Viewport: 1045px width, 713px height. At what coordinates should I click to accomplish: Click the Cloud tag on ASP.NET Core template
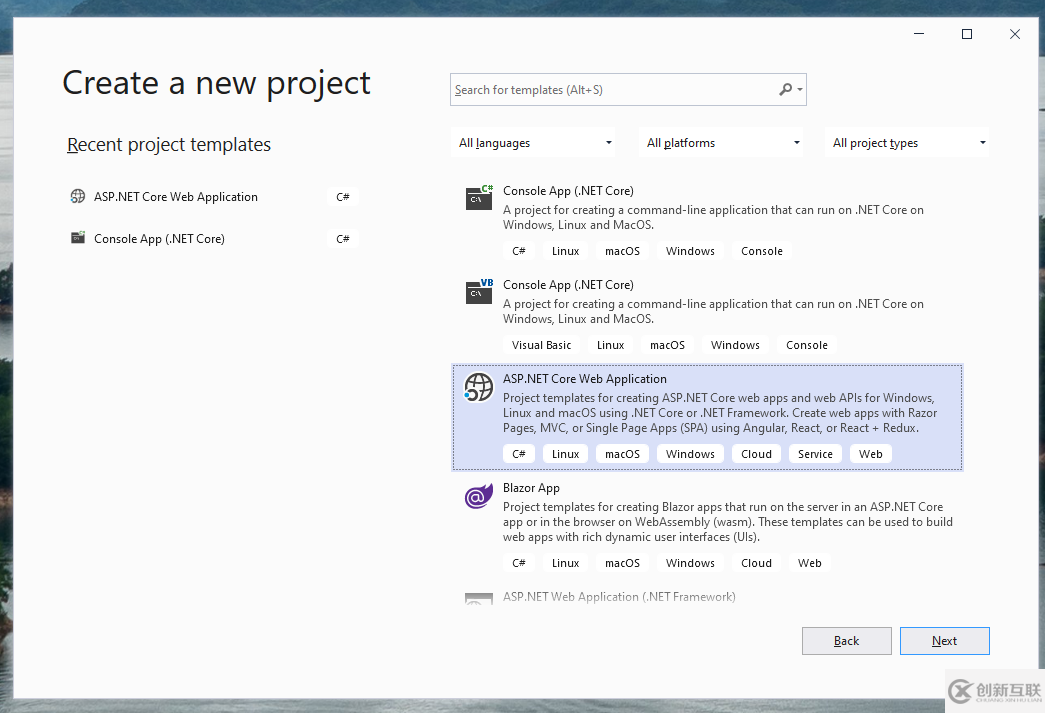point(756,454)
